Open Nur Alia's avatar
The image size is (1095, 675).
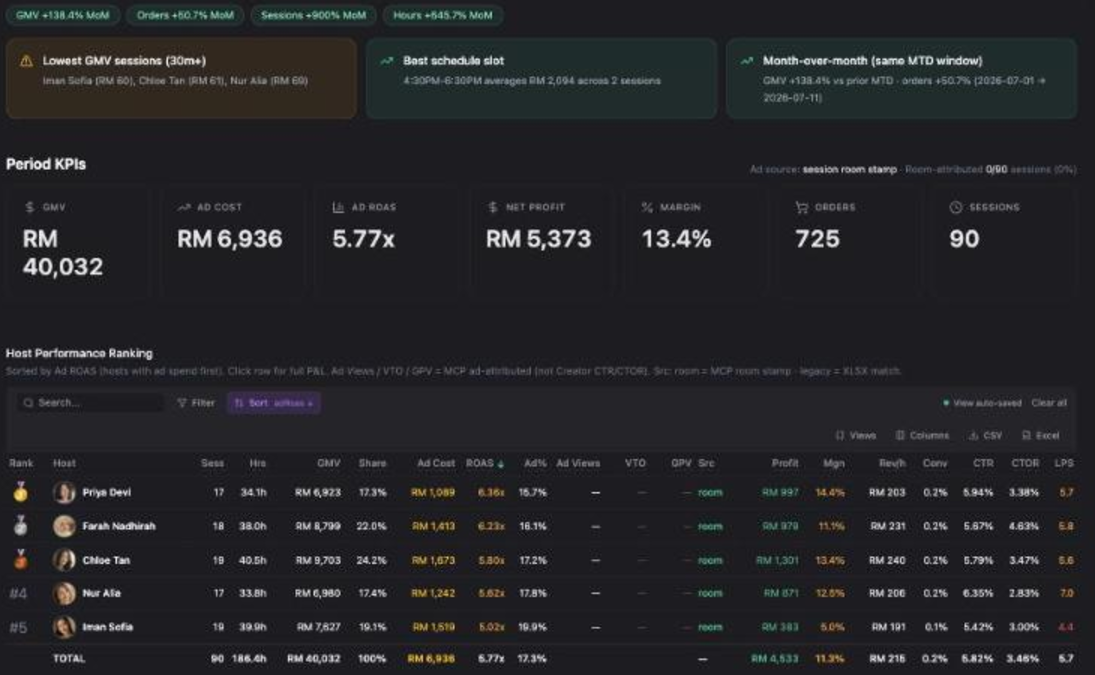64,593
